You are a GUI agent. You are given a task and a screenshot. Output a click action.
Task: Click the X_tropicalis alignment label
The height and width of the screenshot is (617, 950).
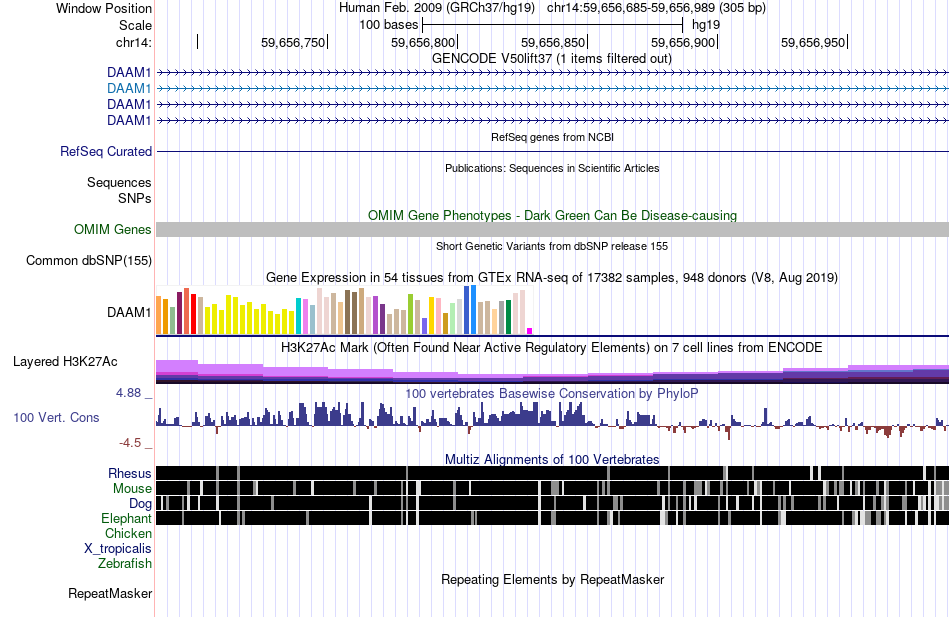pyautogui.click(x=118, y=549)
